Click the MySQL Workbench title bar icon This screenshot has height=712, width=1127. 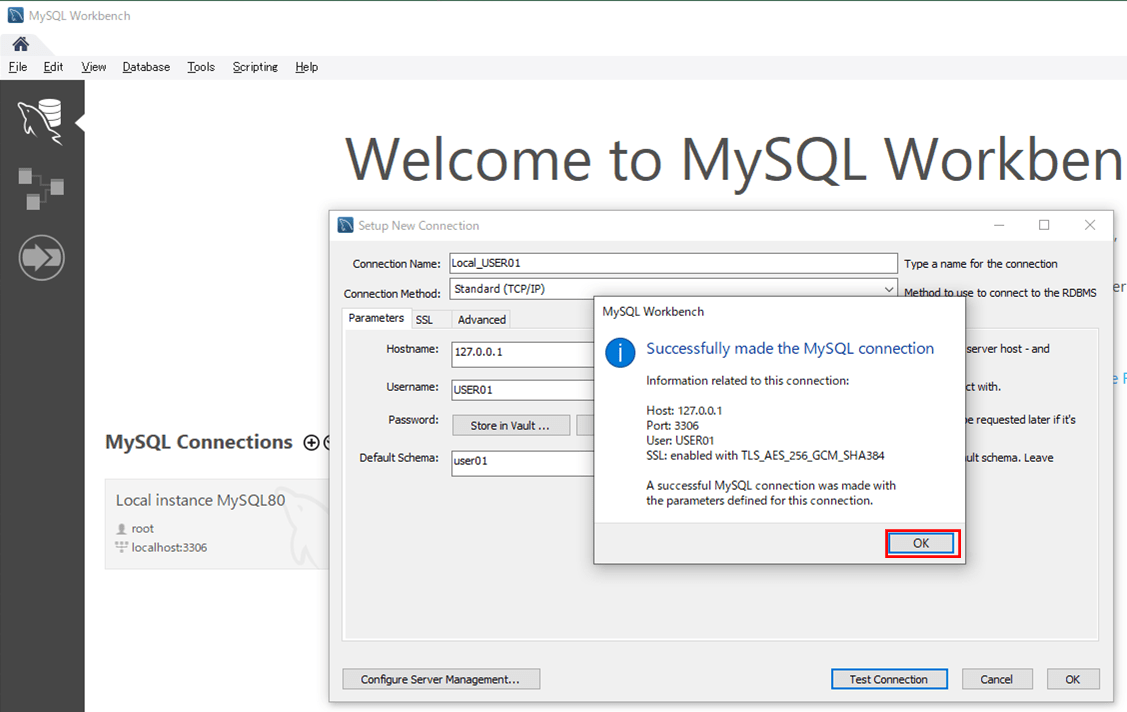(x=15, y=16)
